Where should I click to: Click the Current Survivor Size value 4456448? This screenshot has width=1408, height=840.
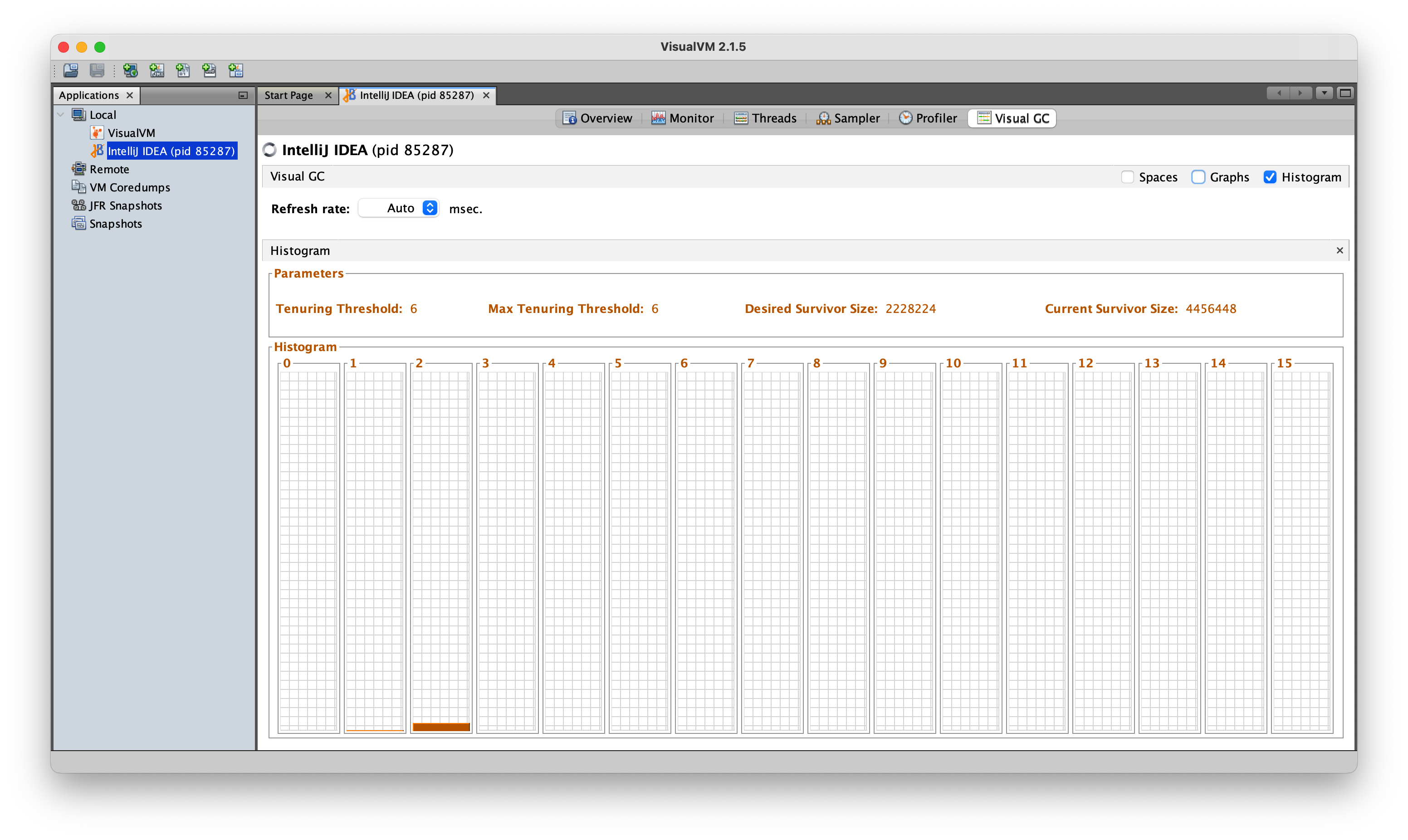[x=1211, y=308]
